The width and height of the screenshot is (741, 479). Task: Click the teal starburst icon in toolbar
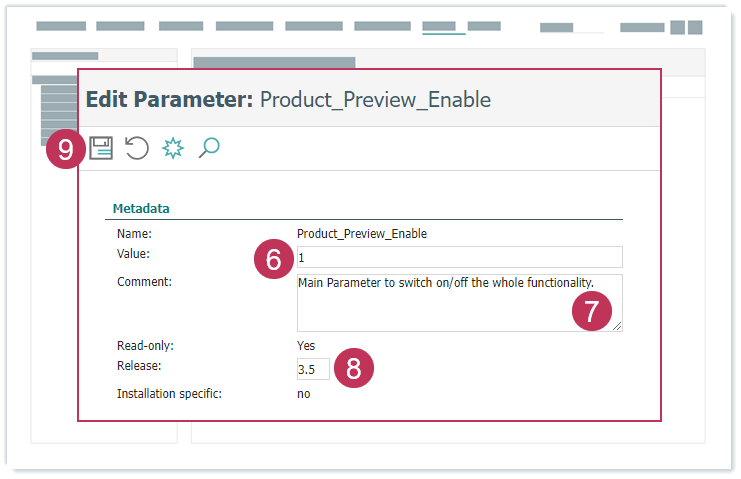[173, 149]
